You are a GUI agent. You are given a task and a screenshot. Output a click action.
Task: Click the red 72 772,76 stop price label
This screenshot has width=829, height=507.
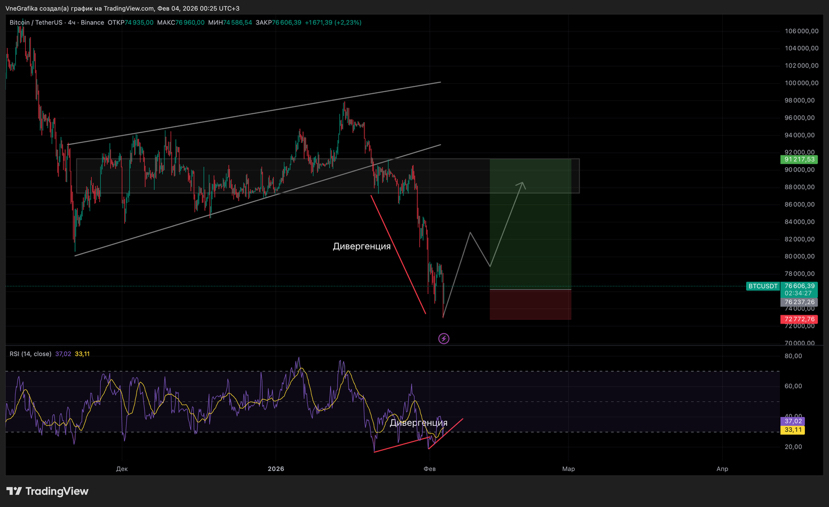click(x=799, y=319)
